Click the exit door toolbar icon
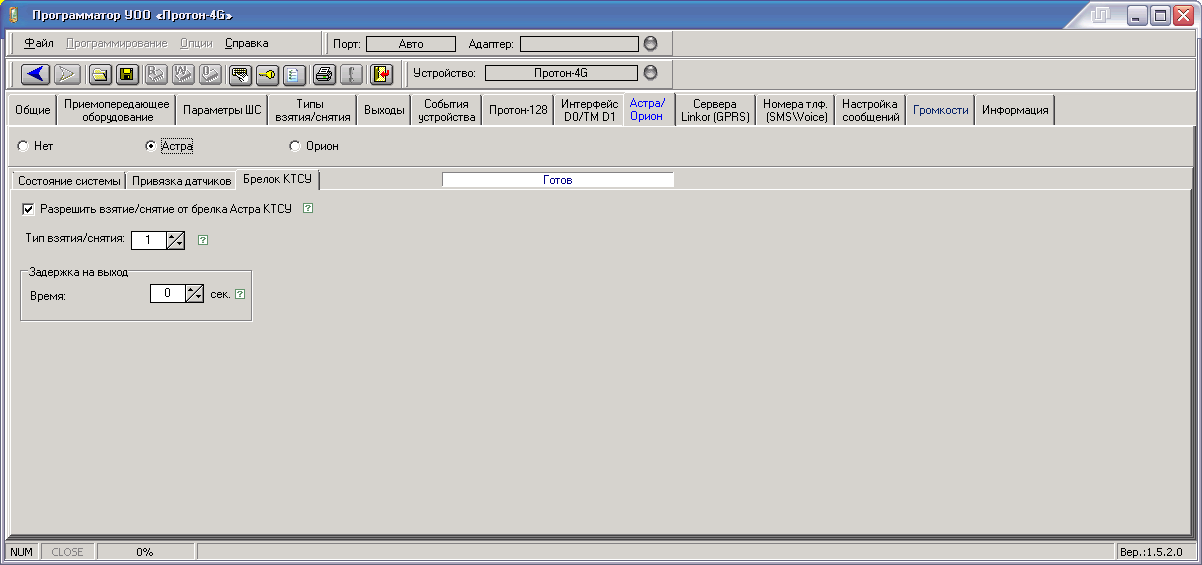The height and width of the screenshot is (565, 1202). click(x=382, y=74)
